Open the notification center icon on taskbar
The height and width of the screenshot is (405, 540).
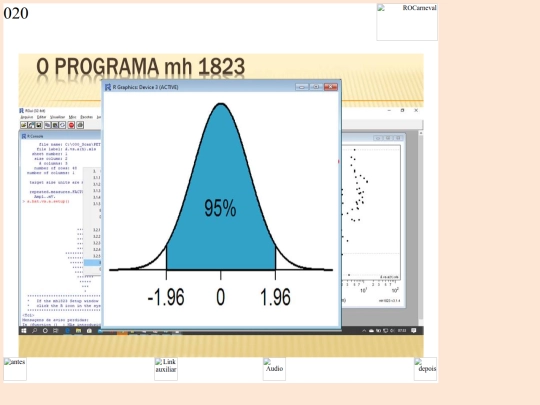pos(414,331)
